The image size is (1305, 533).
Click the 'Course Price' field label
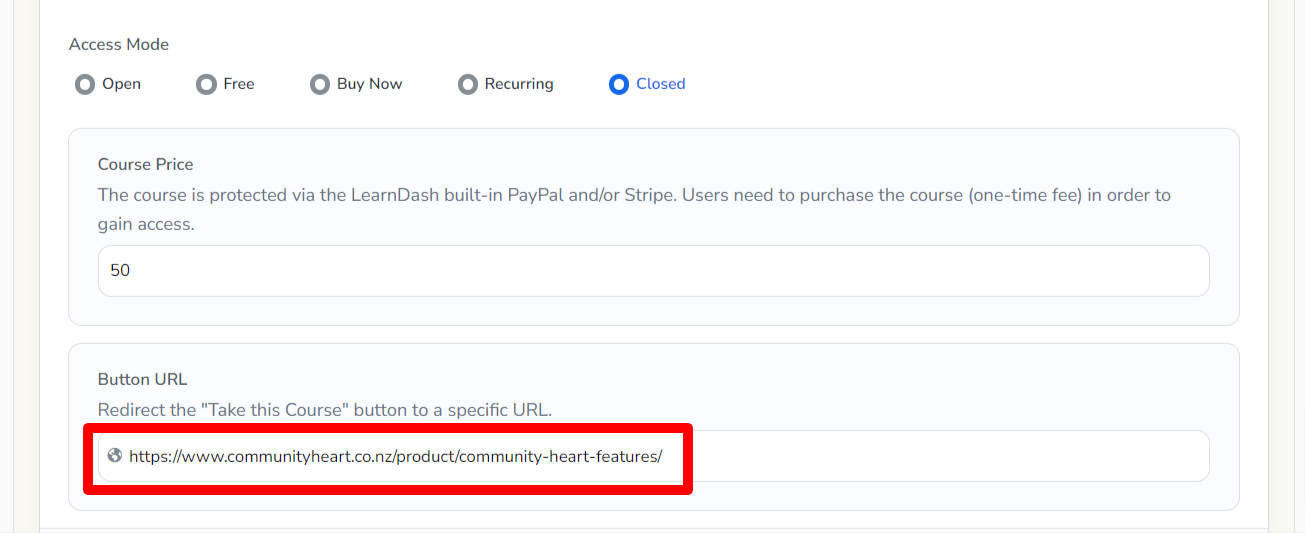point(145,164)
